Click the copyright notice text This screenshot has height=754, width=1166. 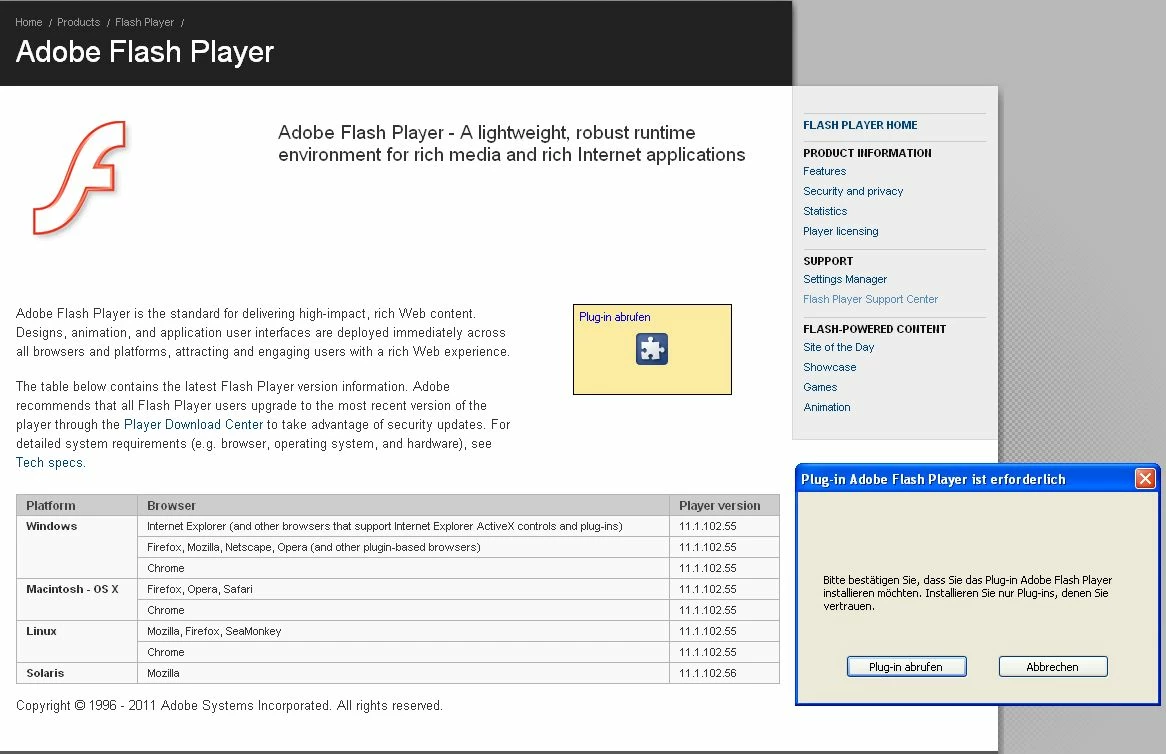click(x=229, y=706)
